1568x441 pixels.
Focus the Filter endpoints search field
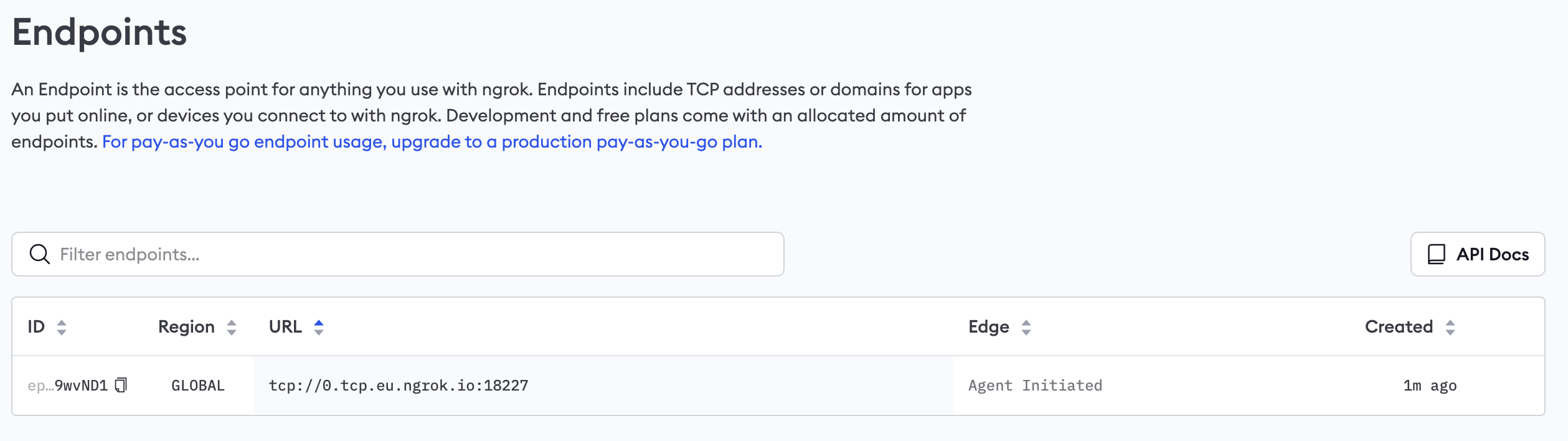(398, 254)
